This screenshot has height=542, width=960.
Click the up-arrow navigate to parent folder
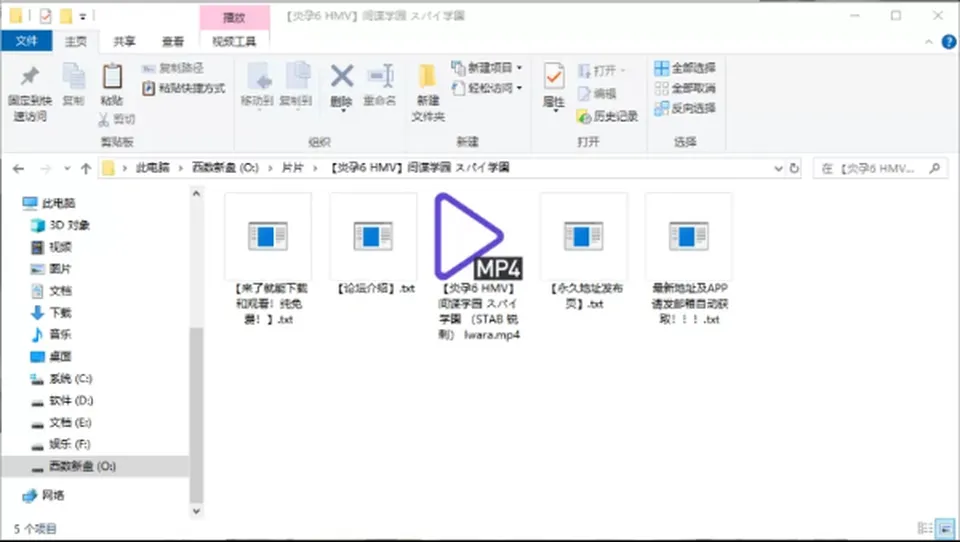86,168
